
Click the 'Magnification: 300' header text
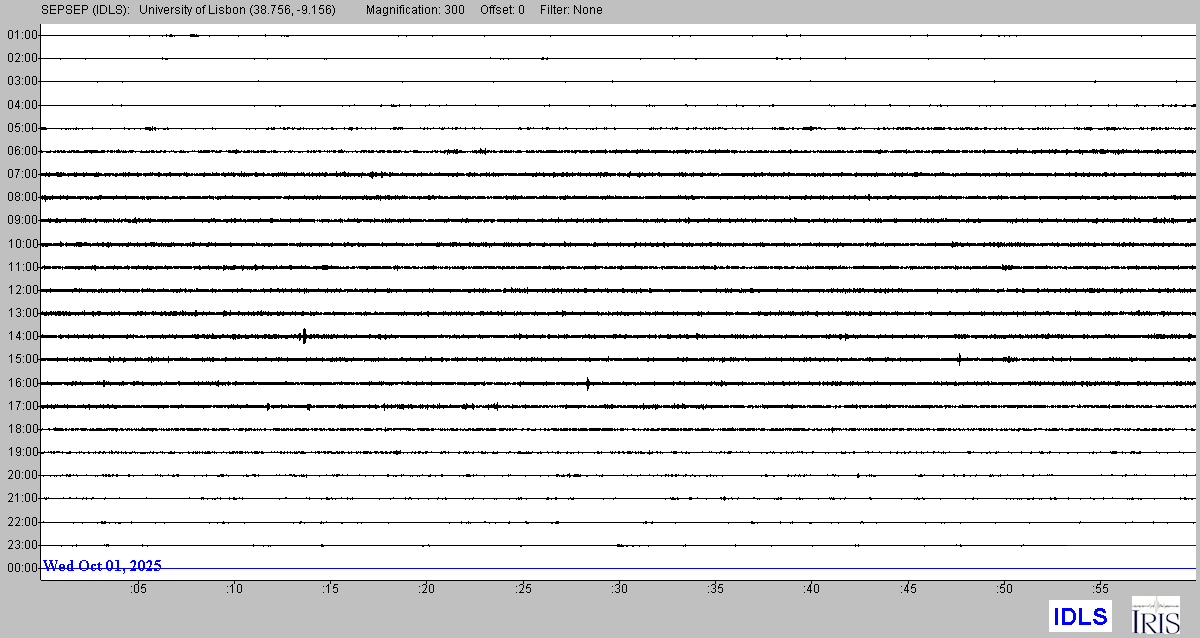point(415,10)
